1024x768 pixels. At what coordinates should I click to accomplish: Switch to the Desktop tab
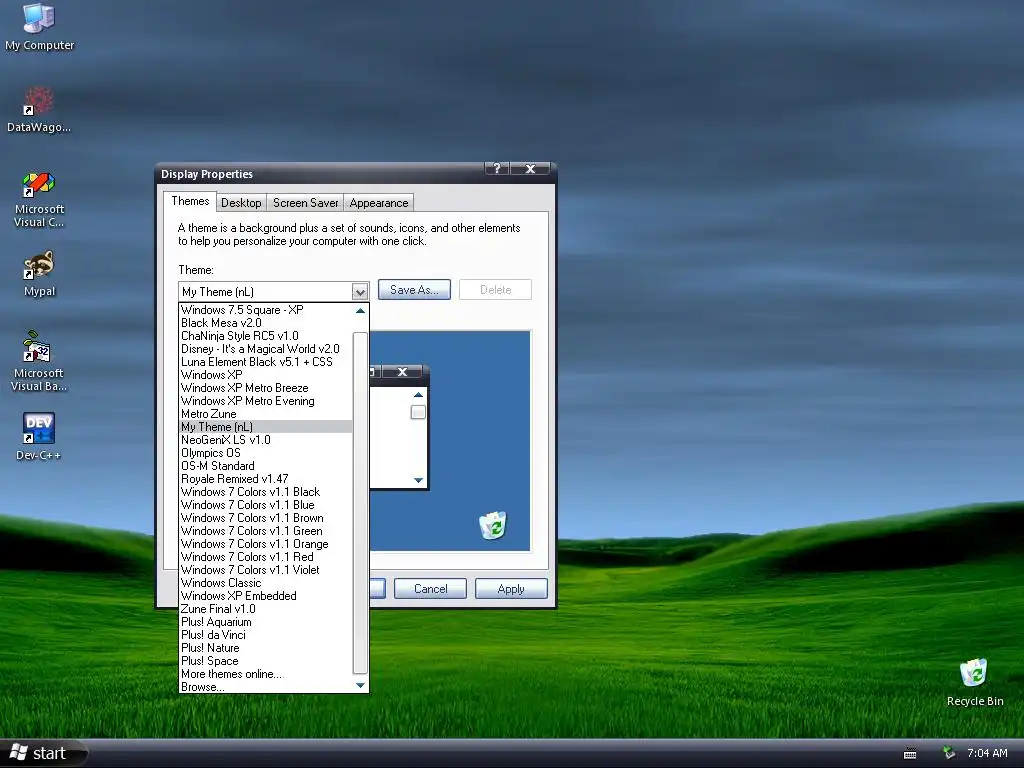(241, 202)
